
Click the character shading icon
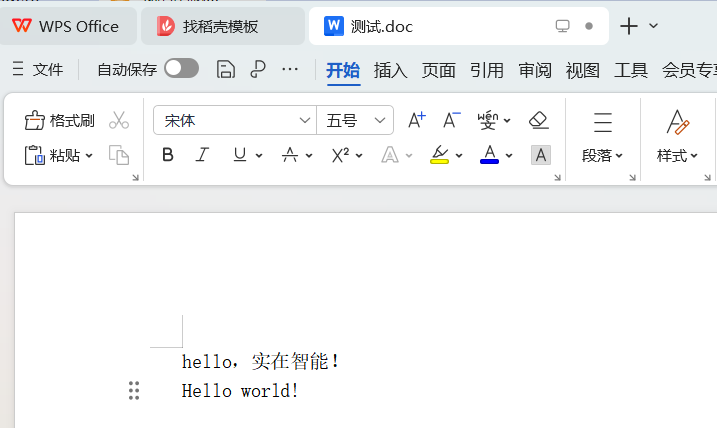[540, 155]
